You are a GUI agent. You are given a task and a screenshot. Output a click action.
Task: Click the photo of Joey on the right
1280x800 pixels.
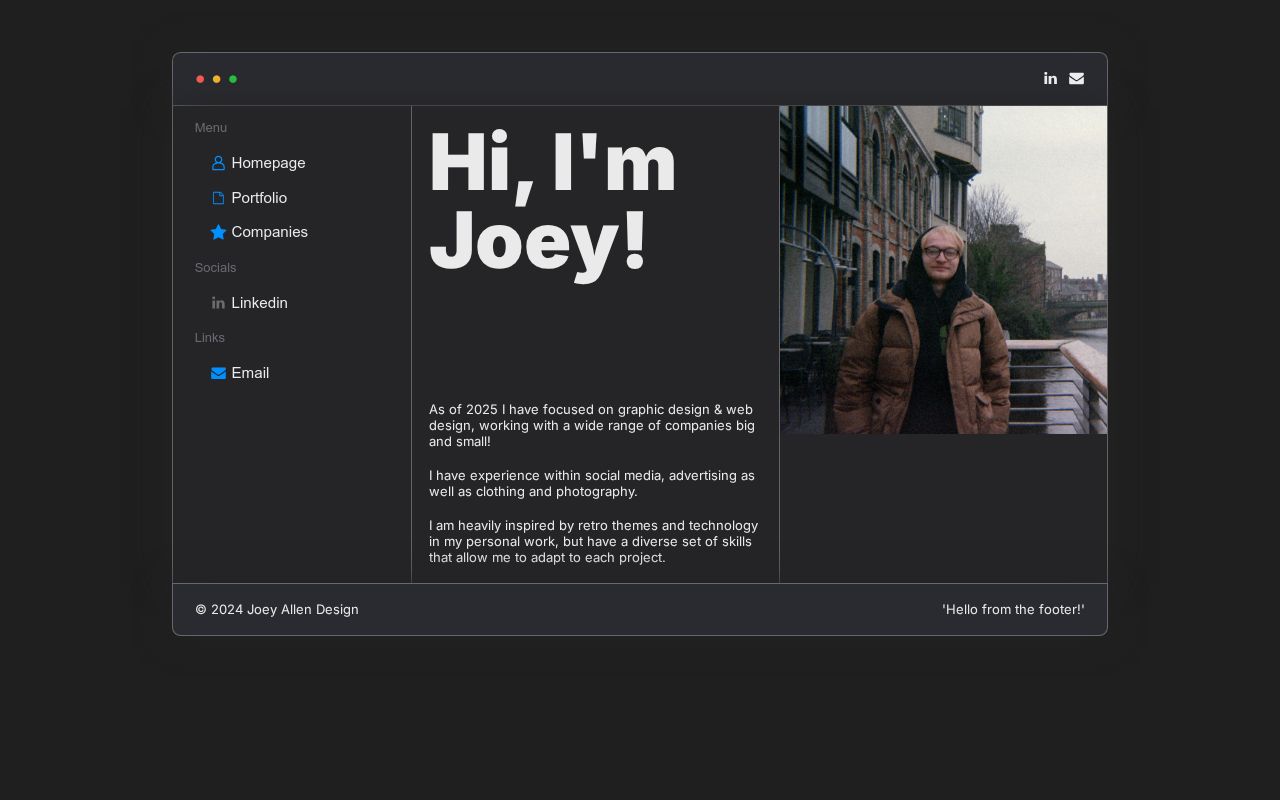click(x=943, y=270)
